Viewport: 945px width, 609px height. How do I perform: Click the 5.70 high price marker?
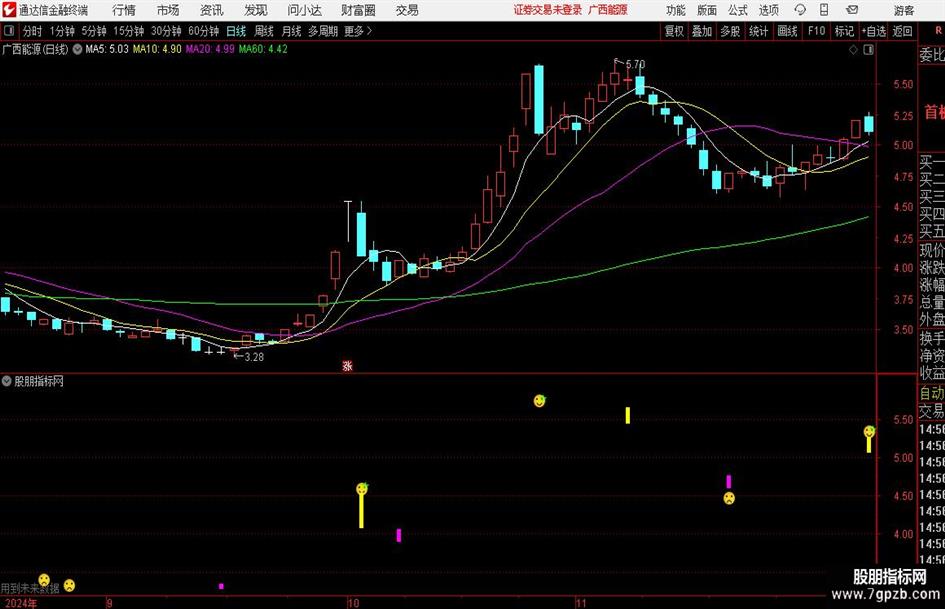coord(635,64)
